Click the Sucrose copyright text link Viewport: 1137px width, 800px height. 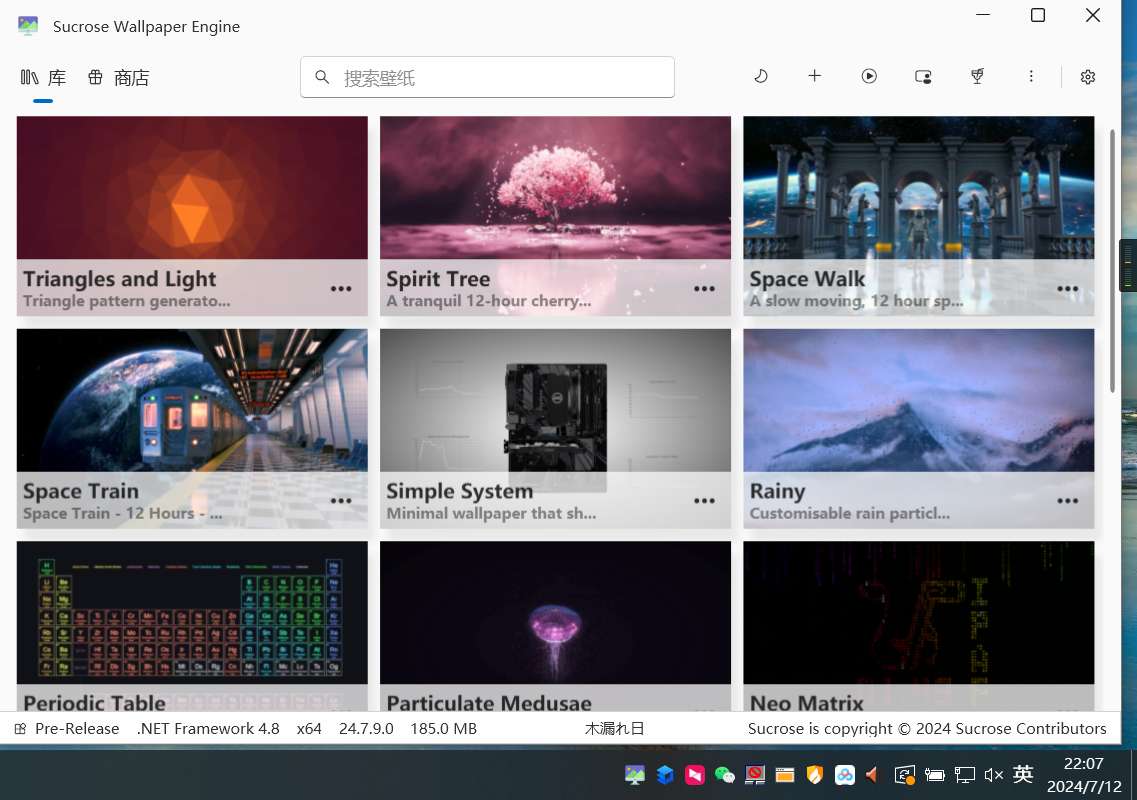(926, 729)
